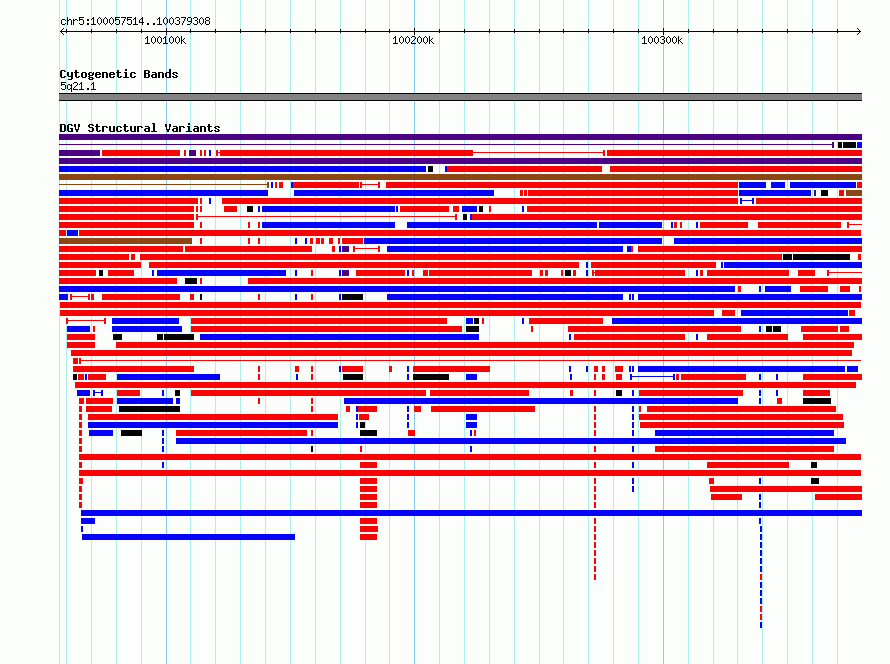This screenshot has height=664, width=890.
Task: Click the bottom-most blue variant bar at left
Action: (188, 537)
